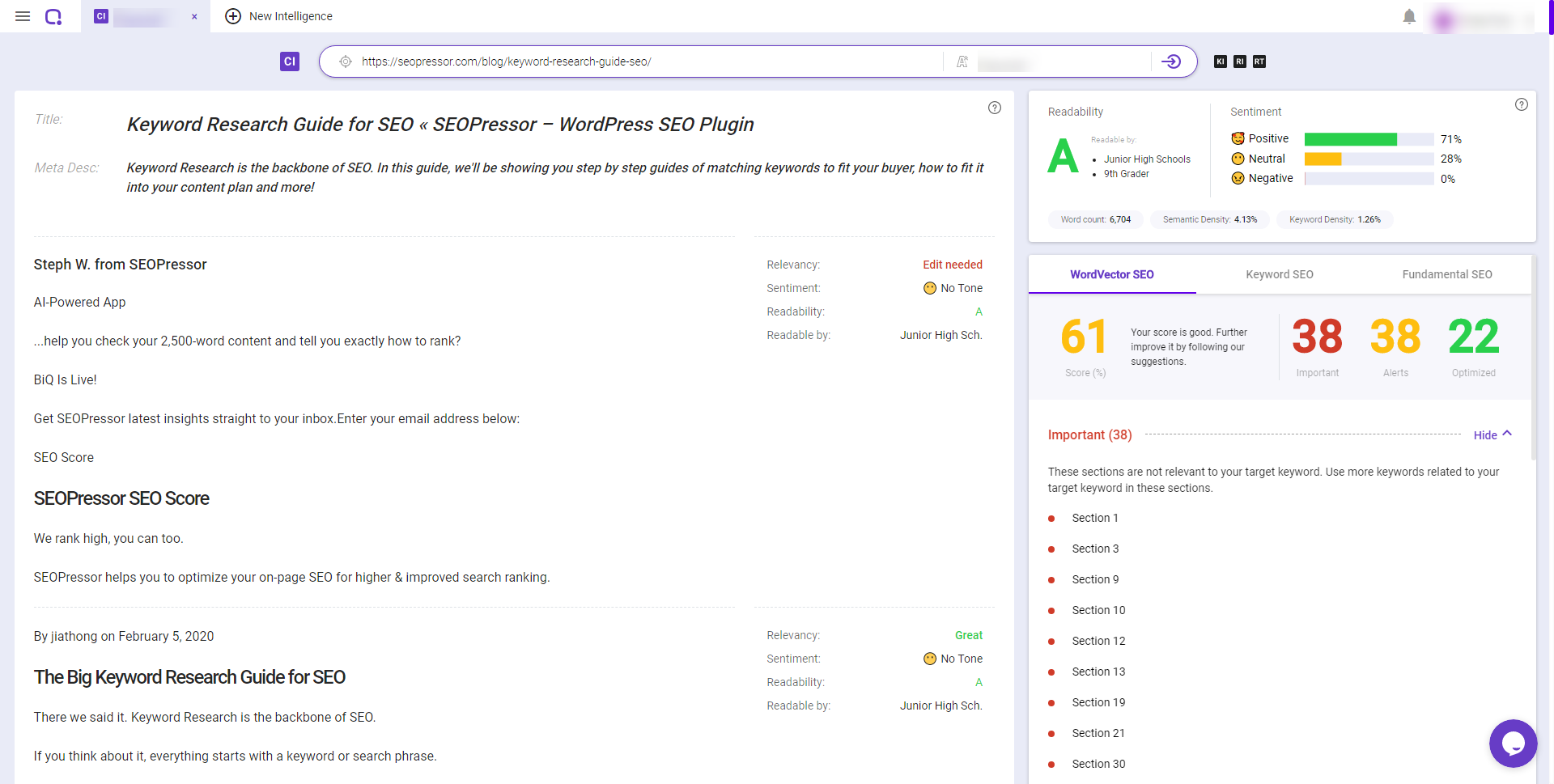This screenshot has width=1554, height=784.
Task: Switch to the RI module icon
Action: 1240,61
